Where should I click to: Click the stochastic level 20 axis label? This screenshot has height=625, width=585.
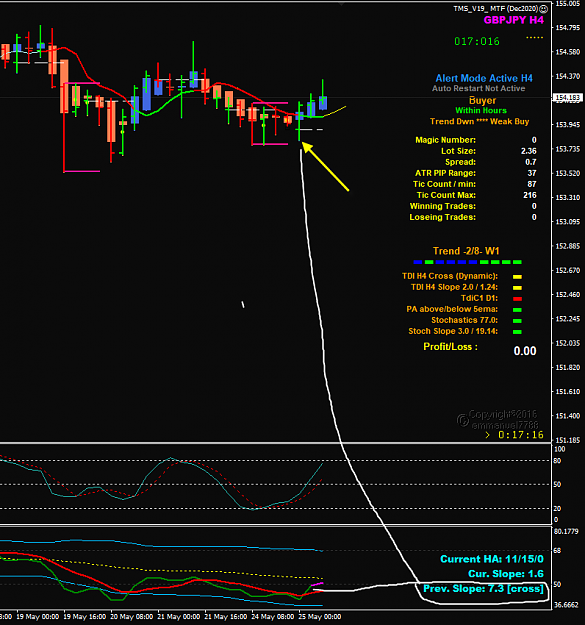coord(557,509)
